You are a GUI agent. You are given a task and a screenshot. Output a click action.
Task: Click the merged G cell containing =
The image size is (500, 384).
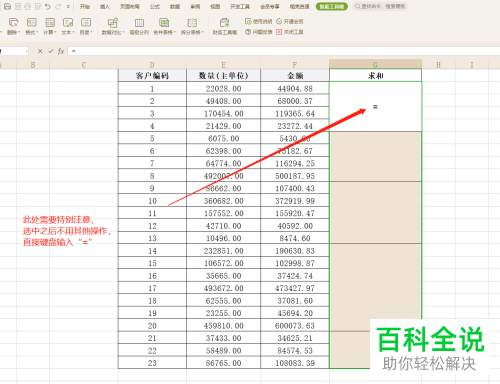[375, 107]
